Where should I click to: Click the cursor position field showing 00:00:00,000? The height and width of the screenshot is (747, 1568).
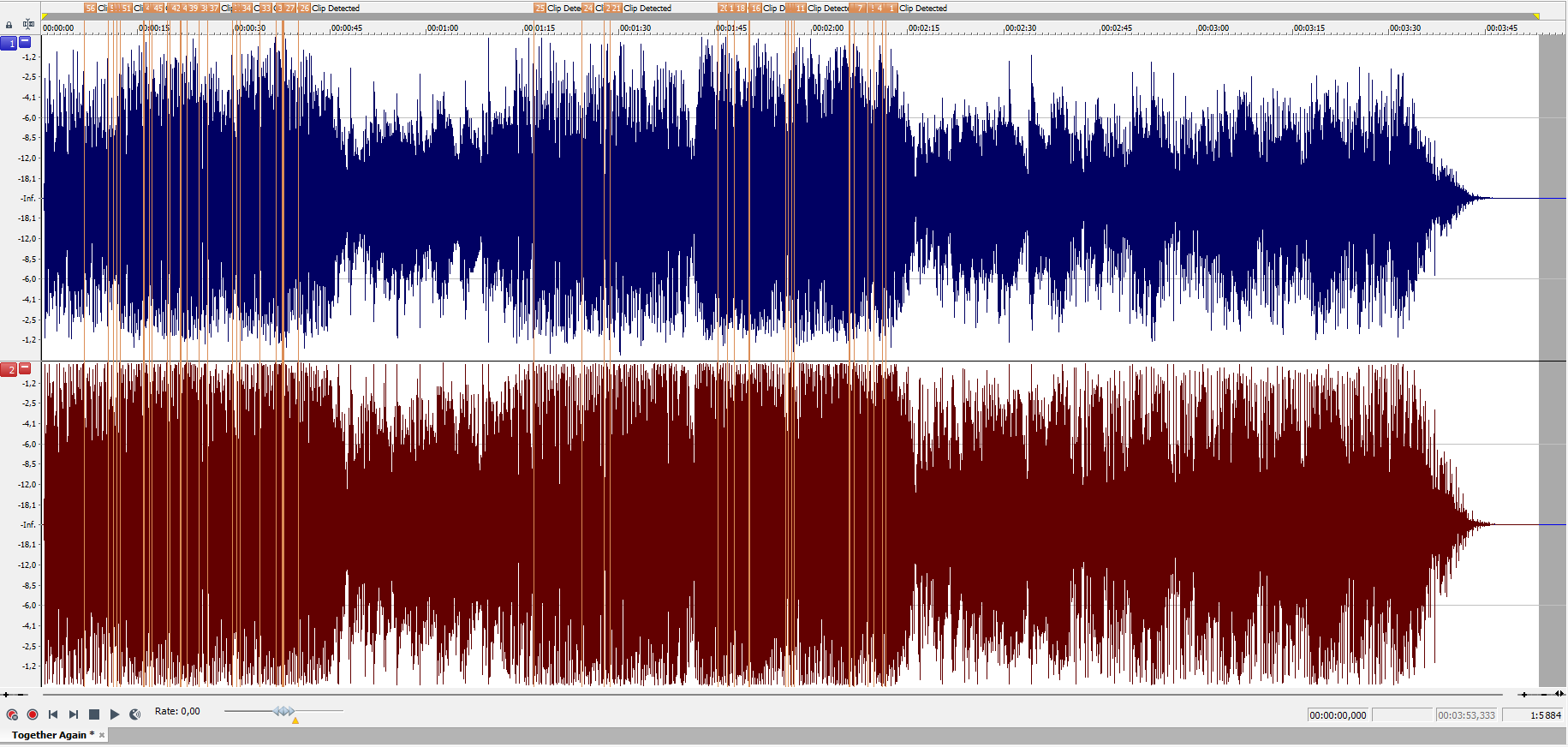pos(1338,715)
